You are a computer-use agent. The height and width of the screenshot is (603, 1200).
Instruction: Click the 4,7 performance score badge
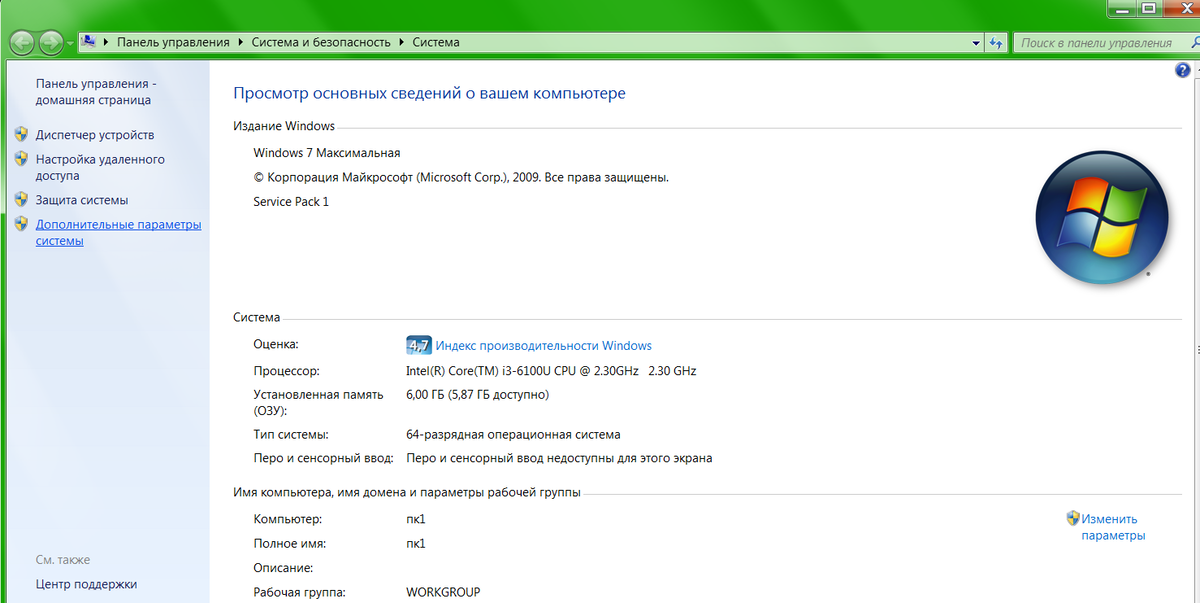[x=418, y=346]
